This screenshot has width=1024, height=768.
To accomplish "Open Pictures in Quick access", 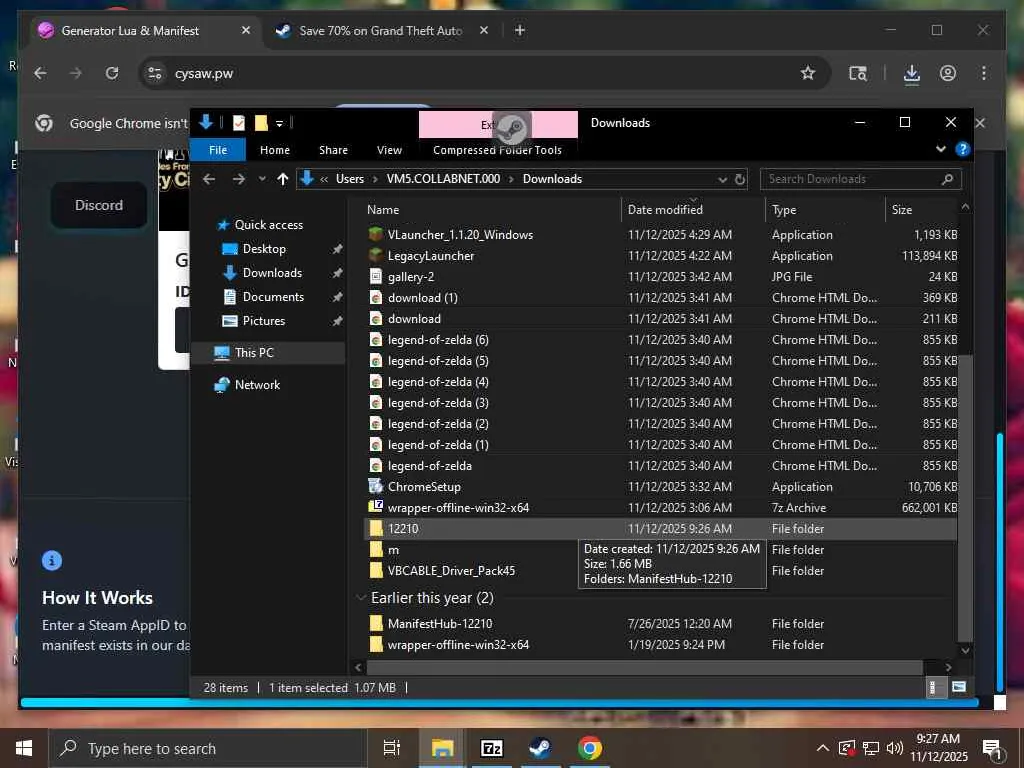I will 264,321.
